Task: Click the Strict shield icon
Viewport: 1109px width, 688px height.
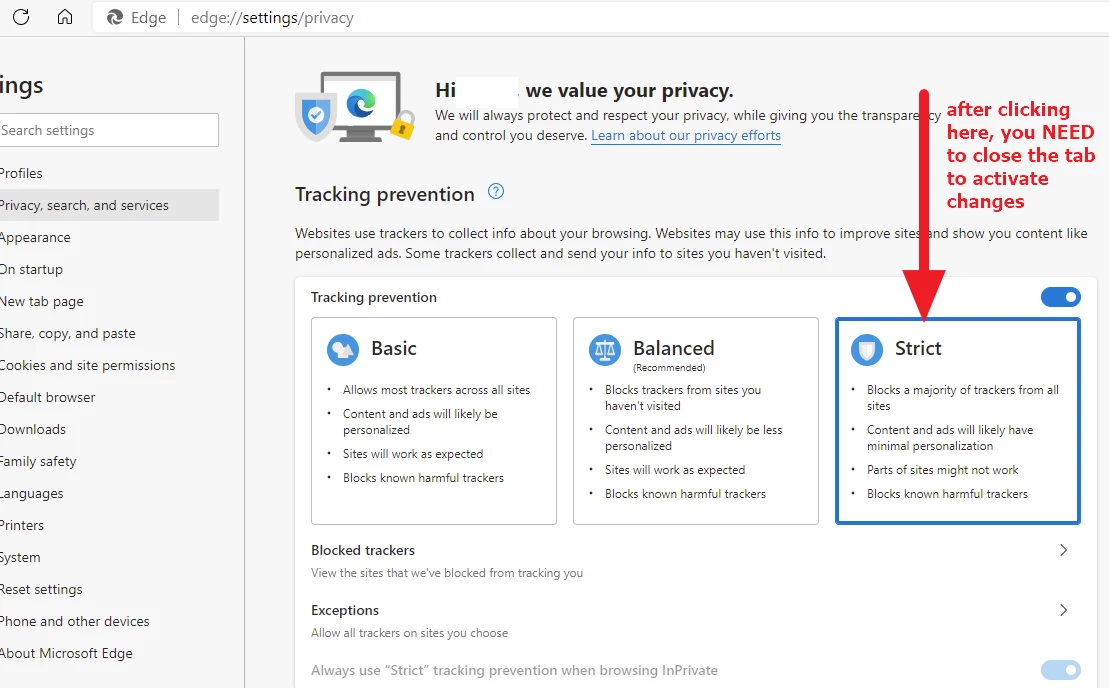Action: (x=866, y=349)
